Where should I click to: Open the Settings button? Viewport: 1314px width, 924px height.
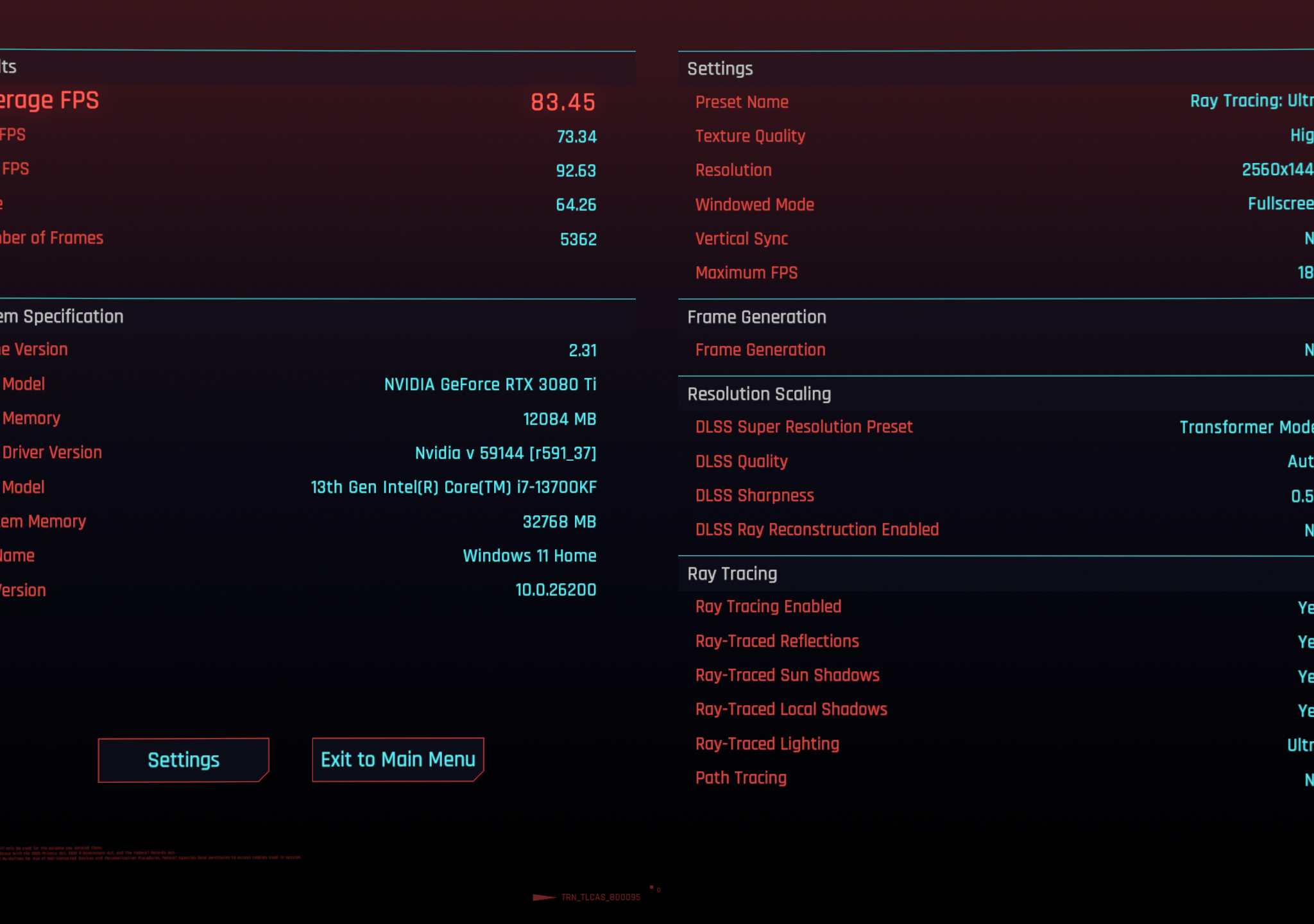click(x=183, y=760)
